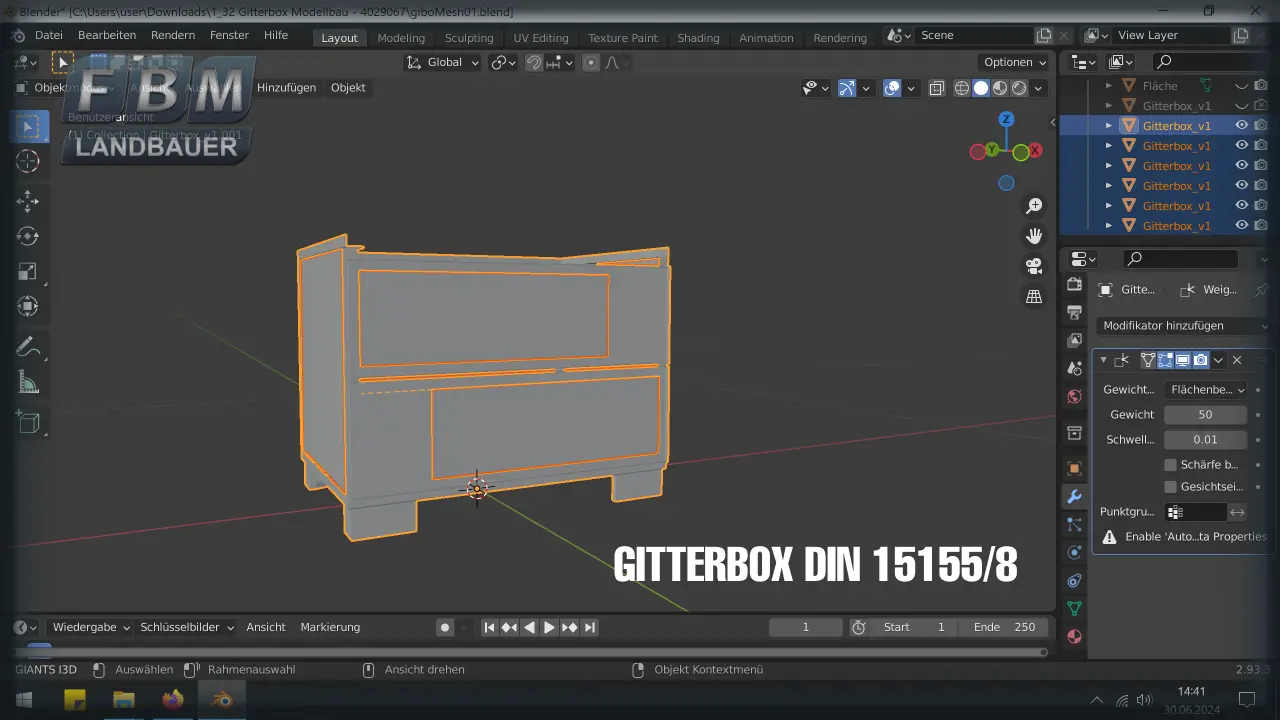Open Modifikator hinzufügen dropdown
The height and width of the screenshot is (720, 1280).
1182,325
